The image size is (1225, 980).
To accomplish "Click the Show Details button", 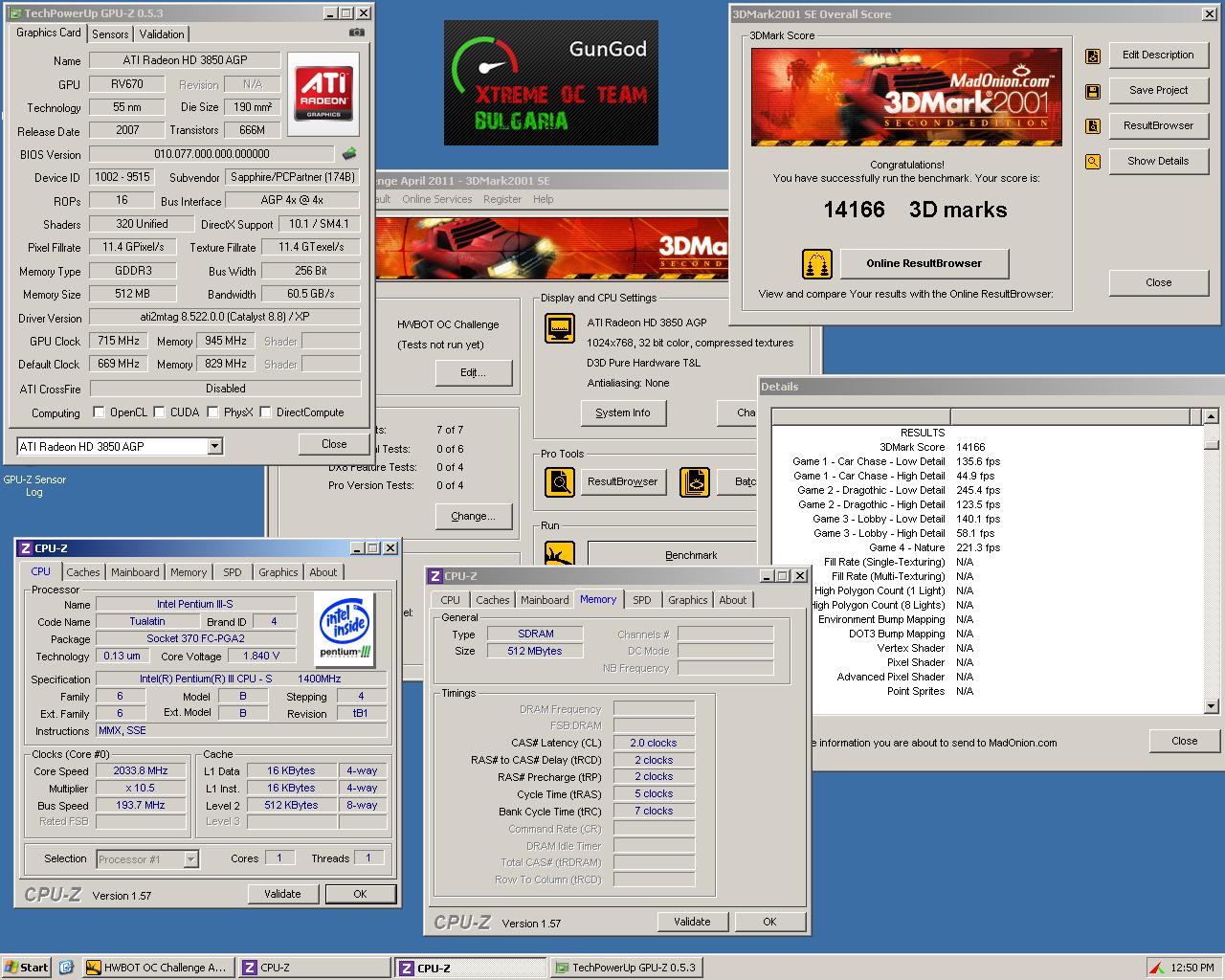I will (x=1158, y=161).
